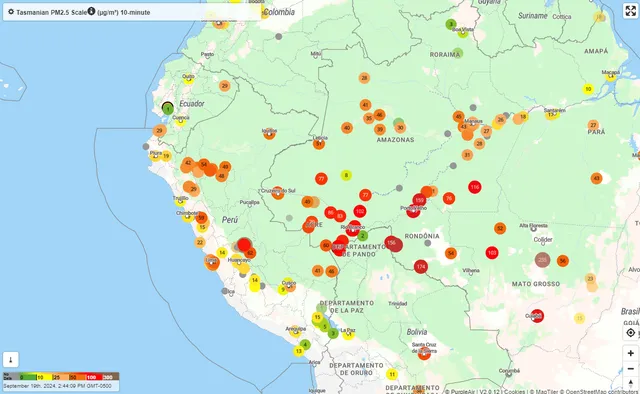Click the green 0 legend color band
This screenshot has width=640, height=394.
[x=28, y=376]
